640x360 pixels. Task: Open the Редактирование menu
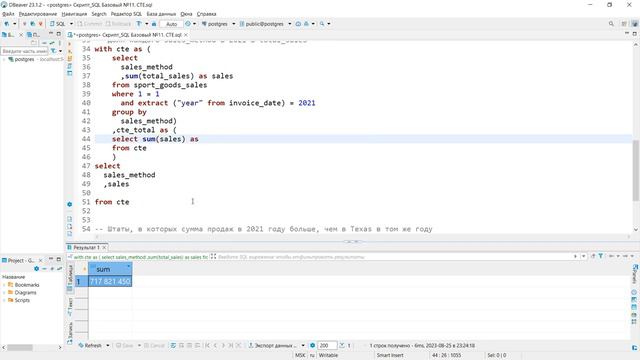[38, 14]
